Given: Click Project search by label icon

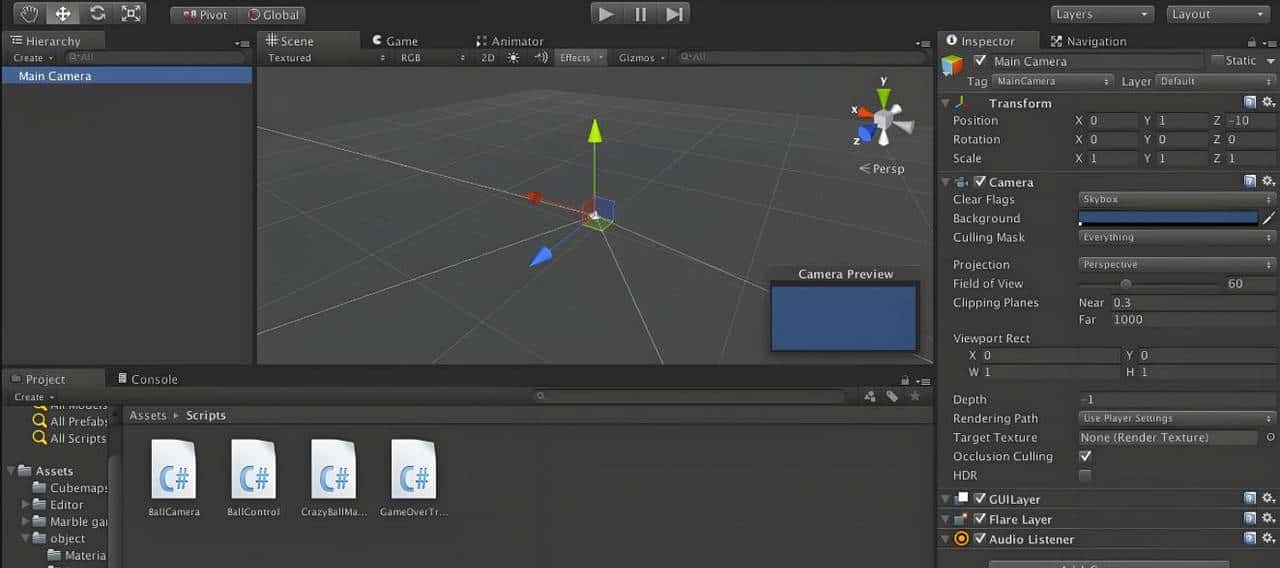Looking at the screenshot, I should [892, 396].
